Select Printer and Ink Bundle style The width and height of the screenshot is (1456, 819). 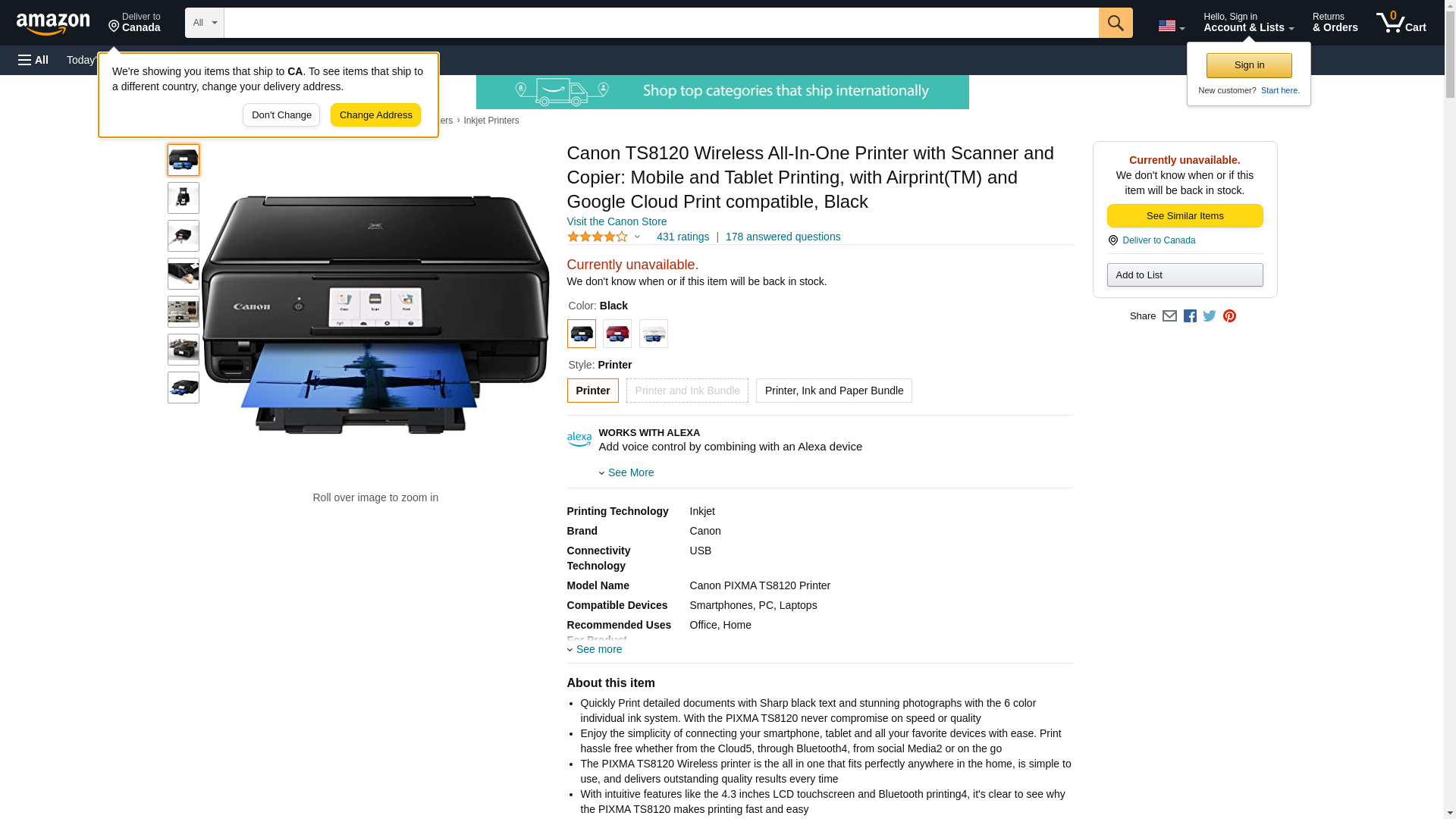click(687, 391)
